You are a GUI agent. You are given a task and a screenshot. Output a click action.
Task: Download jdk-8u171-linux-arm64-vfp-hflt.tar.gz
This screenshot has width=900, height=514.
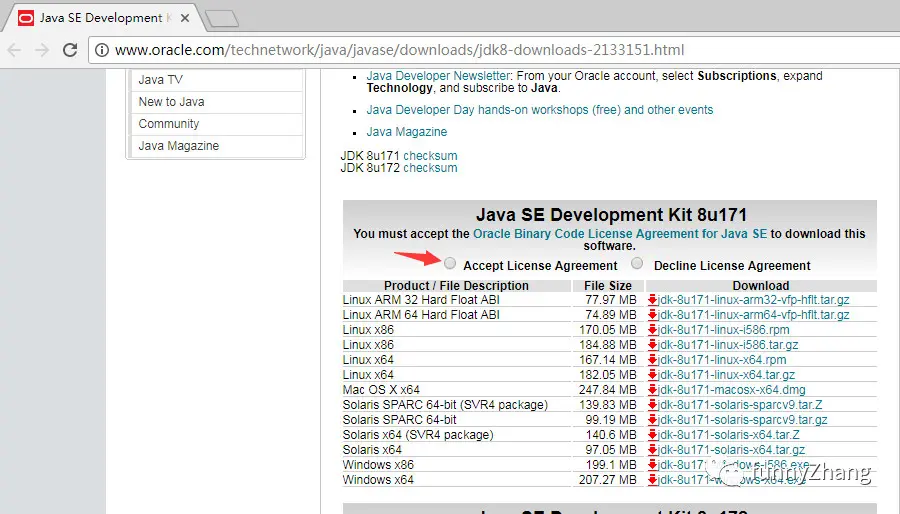[753, 315]
